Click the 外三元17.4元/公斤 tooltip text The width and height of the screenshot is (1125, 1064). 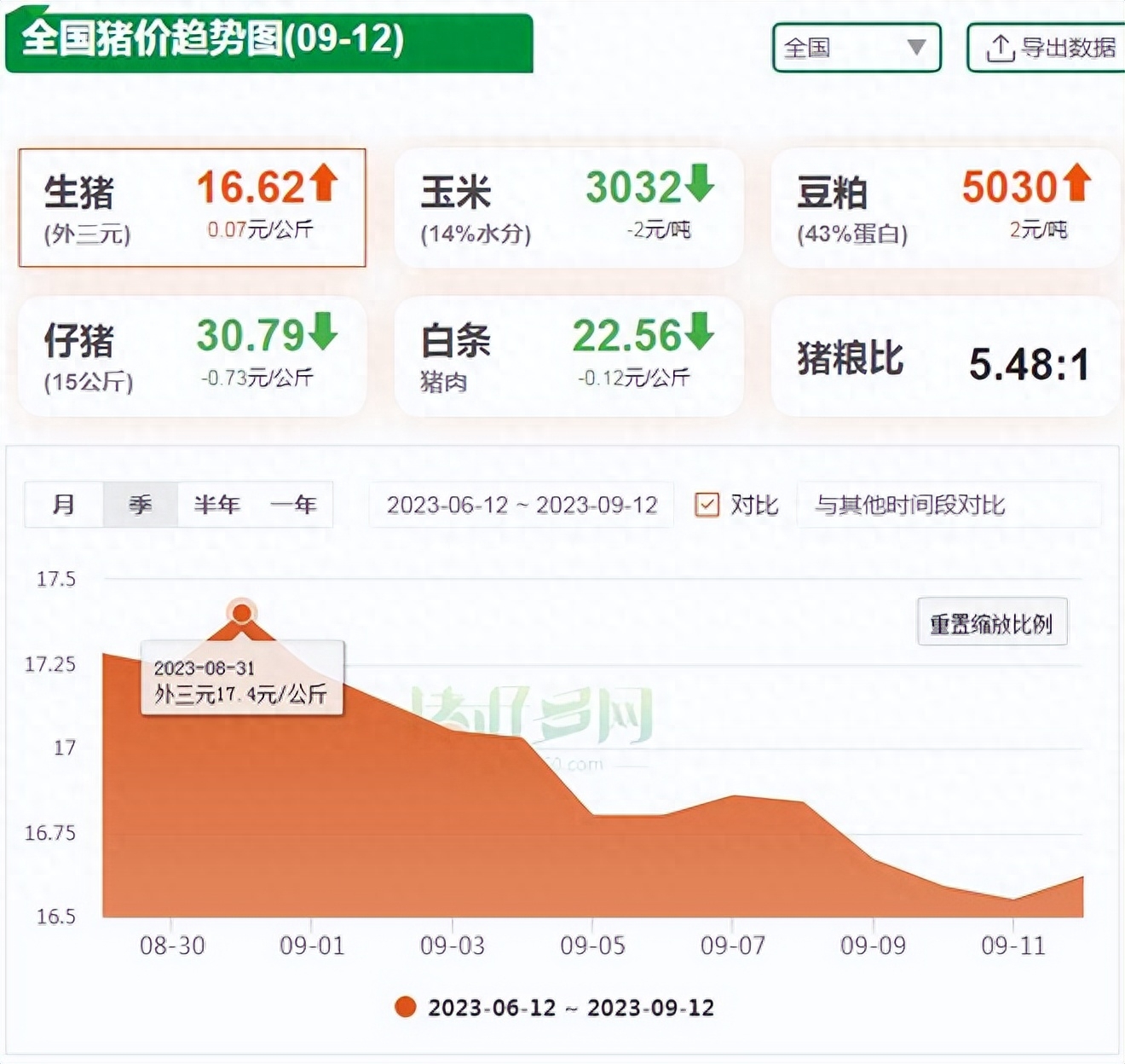(240, 694)
